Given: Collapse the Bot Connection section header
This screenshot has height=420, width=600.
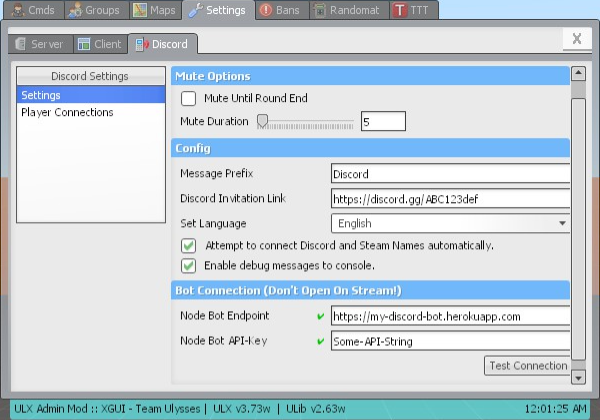Looking at the screenshot, I should click(x=370, y=290).
